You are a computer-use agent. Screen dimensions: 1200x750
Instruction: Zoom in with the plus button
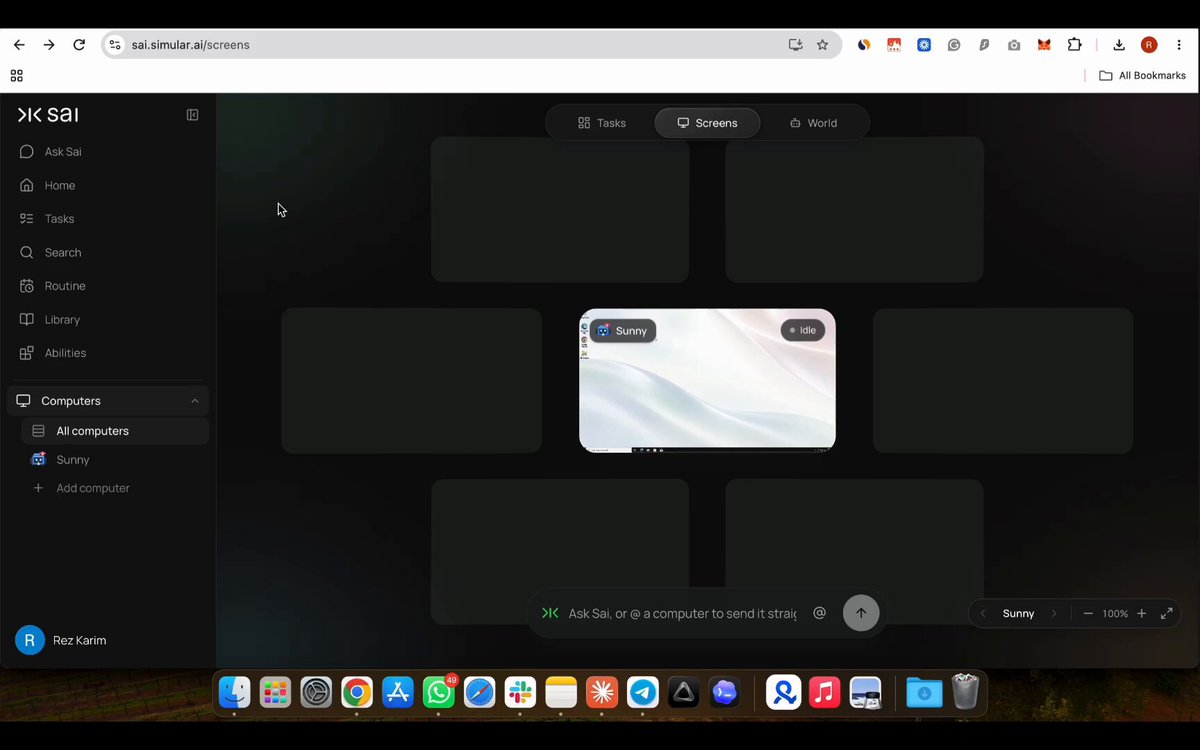[x=1142, y=614]
